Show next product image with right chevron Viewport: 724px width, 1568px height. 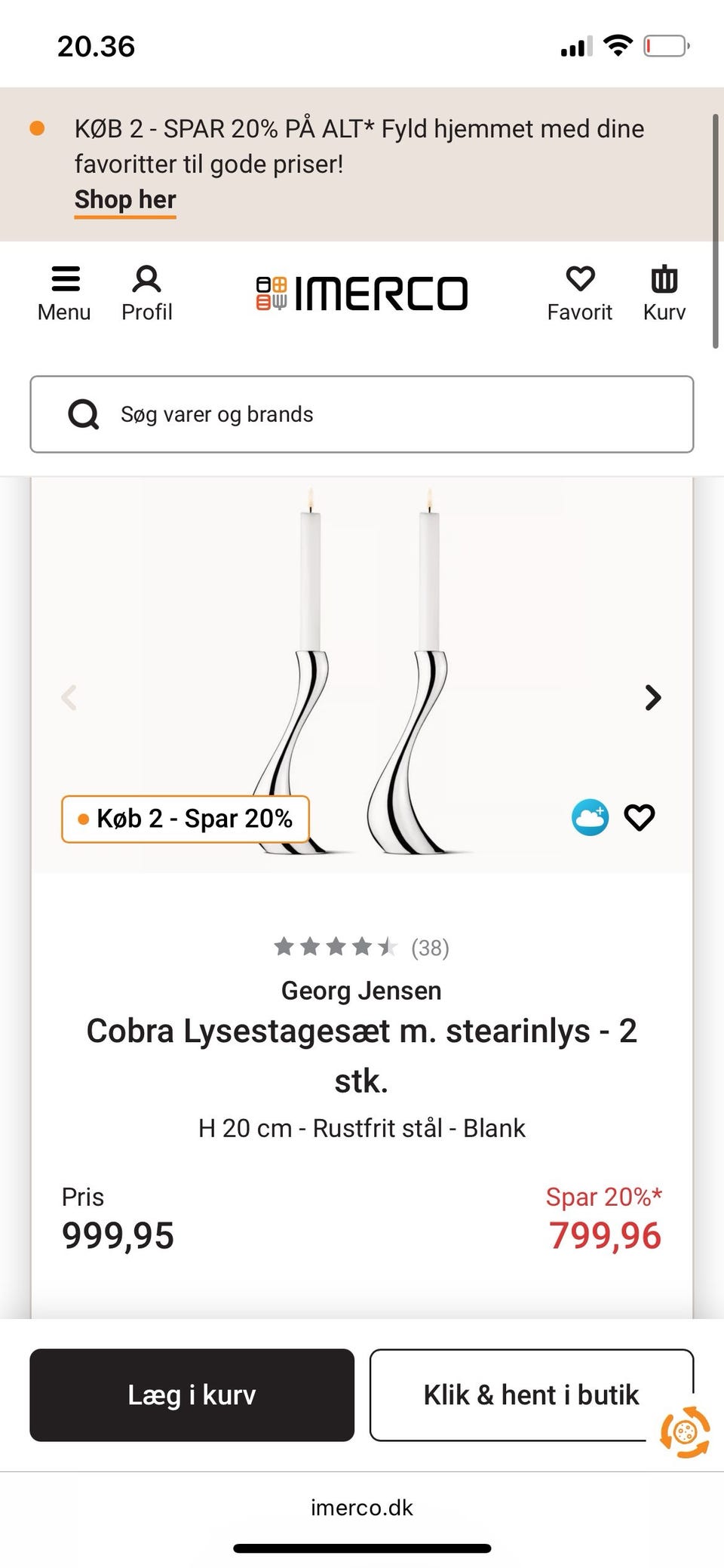(653, 697)
